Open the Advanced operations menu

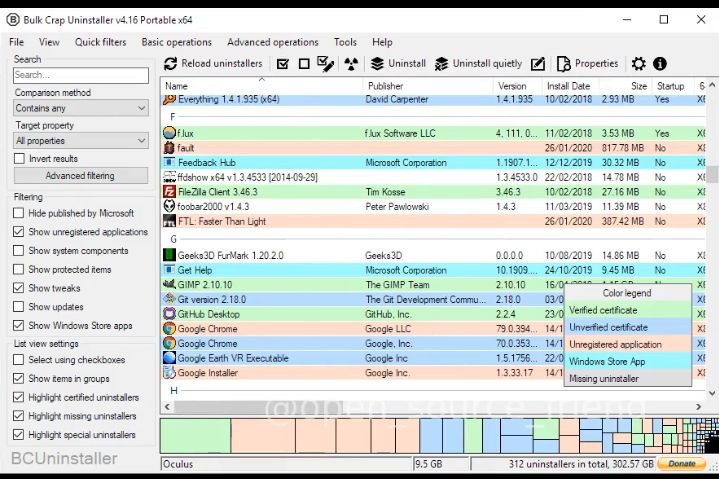[273, 42]
